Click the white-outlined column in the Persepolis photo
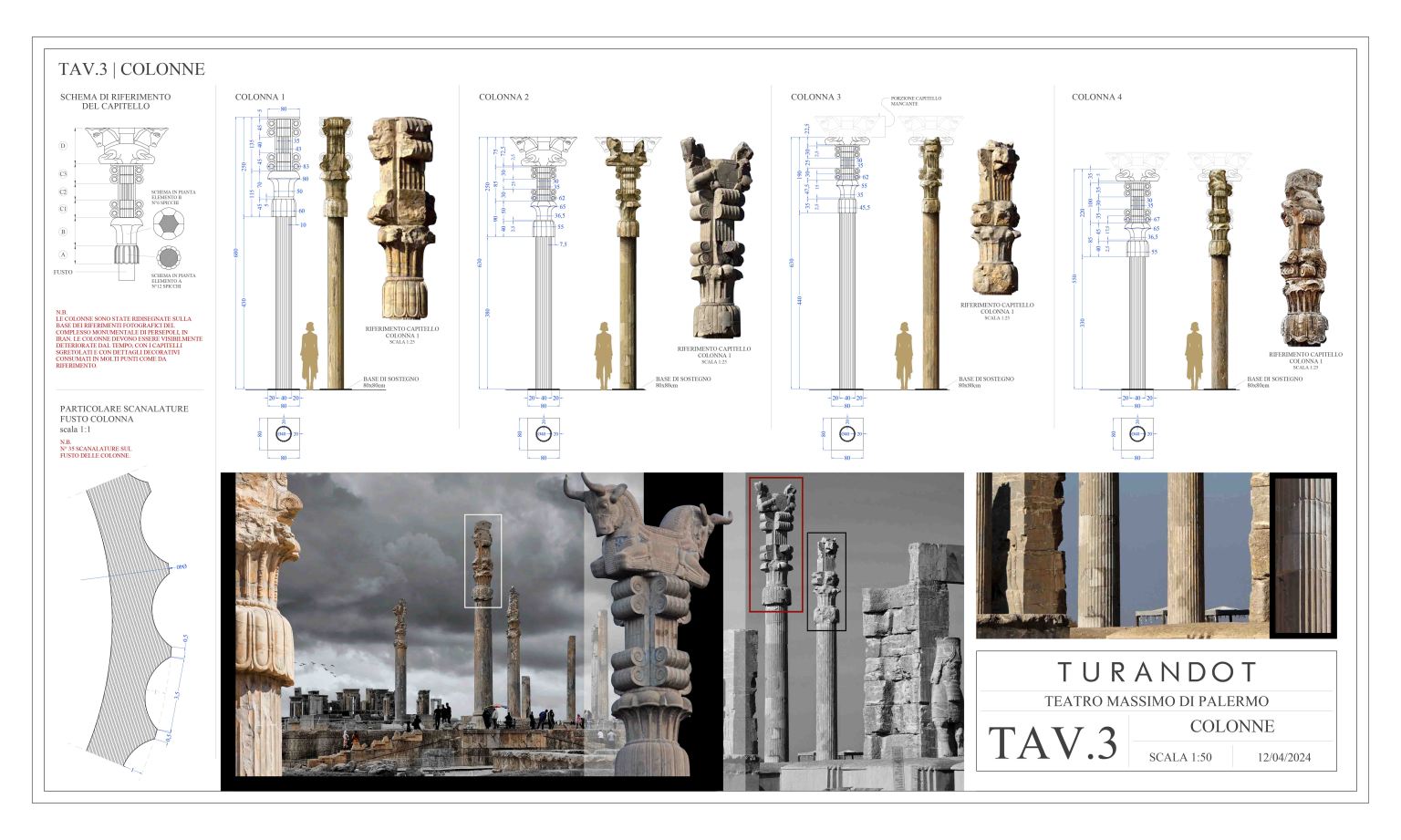 [x=483, y=561]
